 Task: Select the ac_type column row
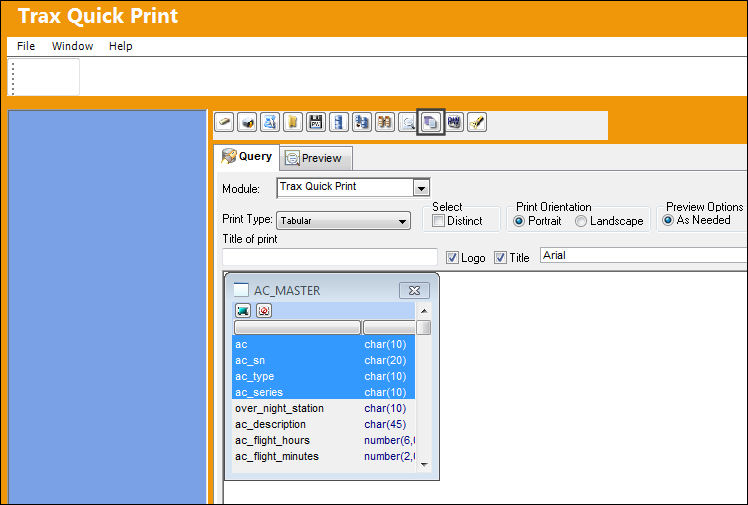click(323, 376)
